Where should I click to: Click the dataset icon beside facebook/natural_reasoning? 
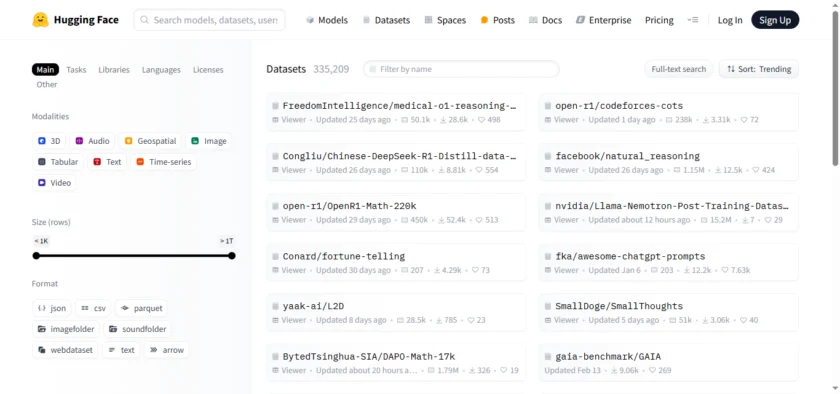548,157
